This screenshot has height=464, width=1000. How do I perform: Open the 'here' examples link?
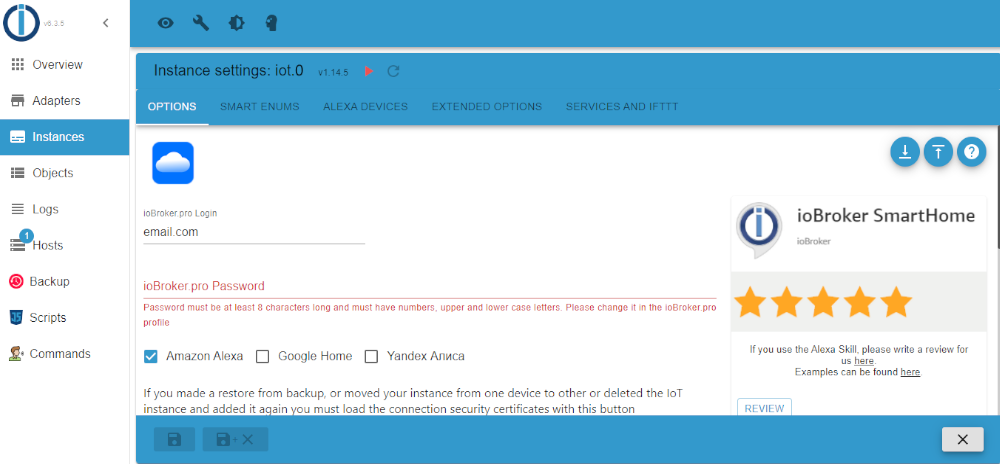910,372
